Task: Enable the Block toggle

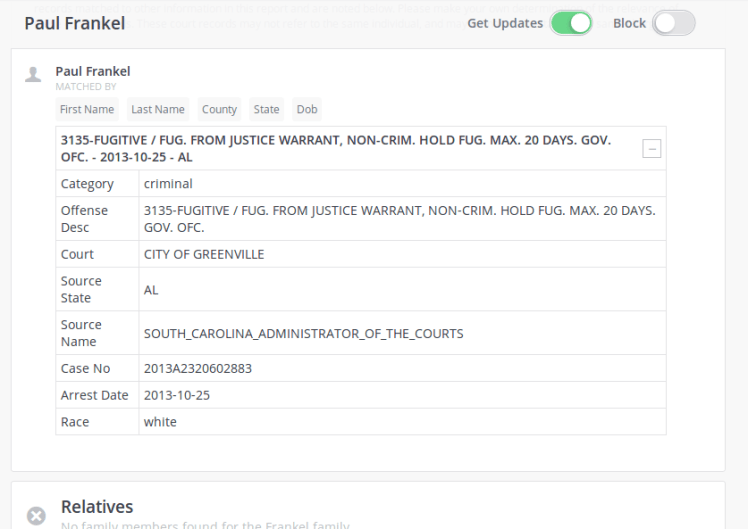Action: pos(673,23)
